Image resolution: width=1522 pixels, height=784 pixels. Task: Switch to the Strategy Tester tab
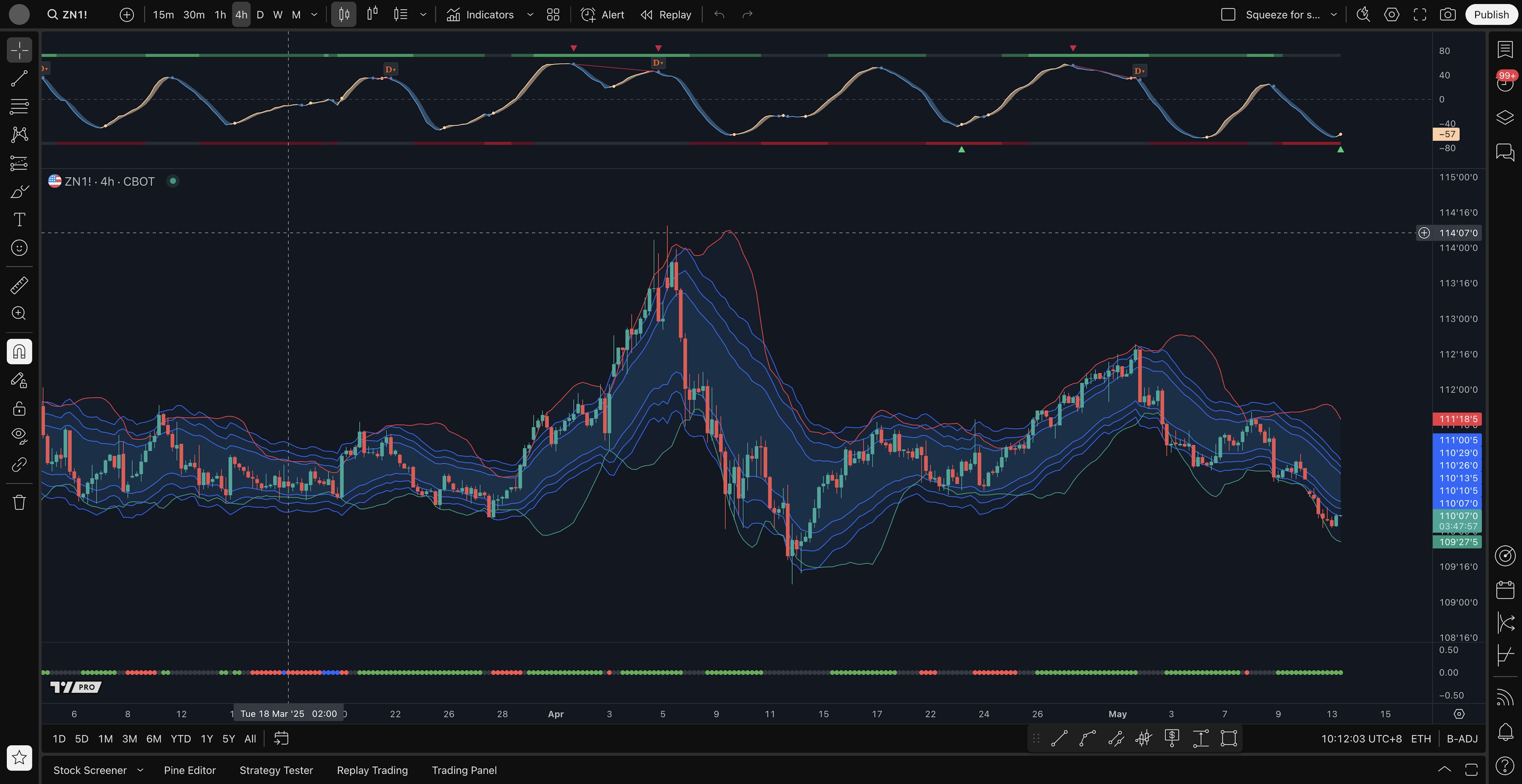276,770
